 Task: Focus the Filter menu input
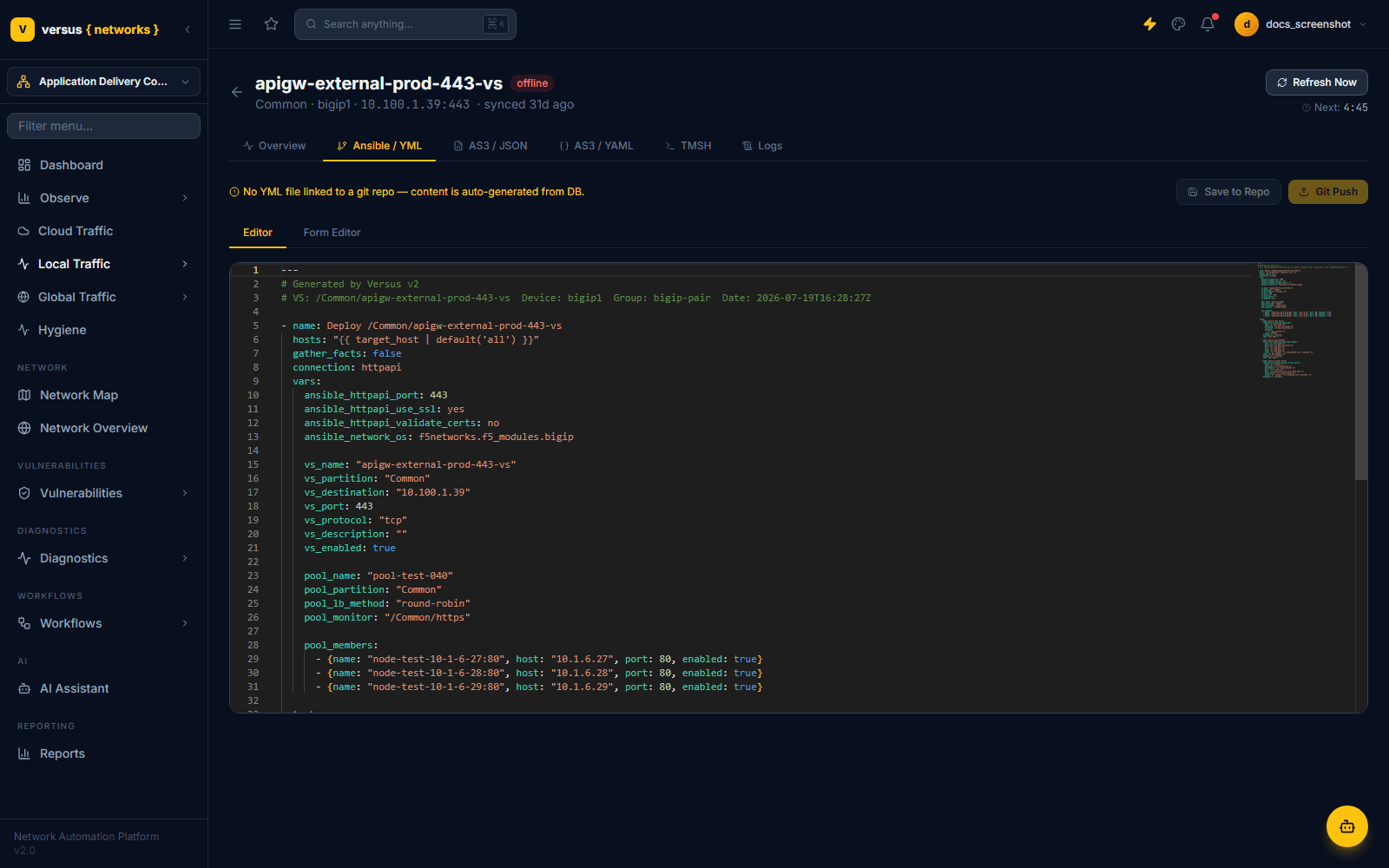point(104,126)
